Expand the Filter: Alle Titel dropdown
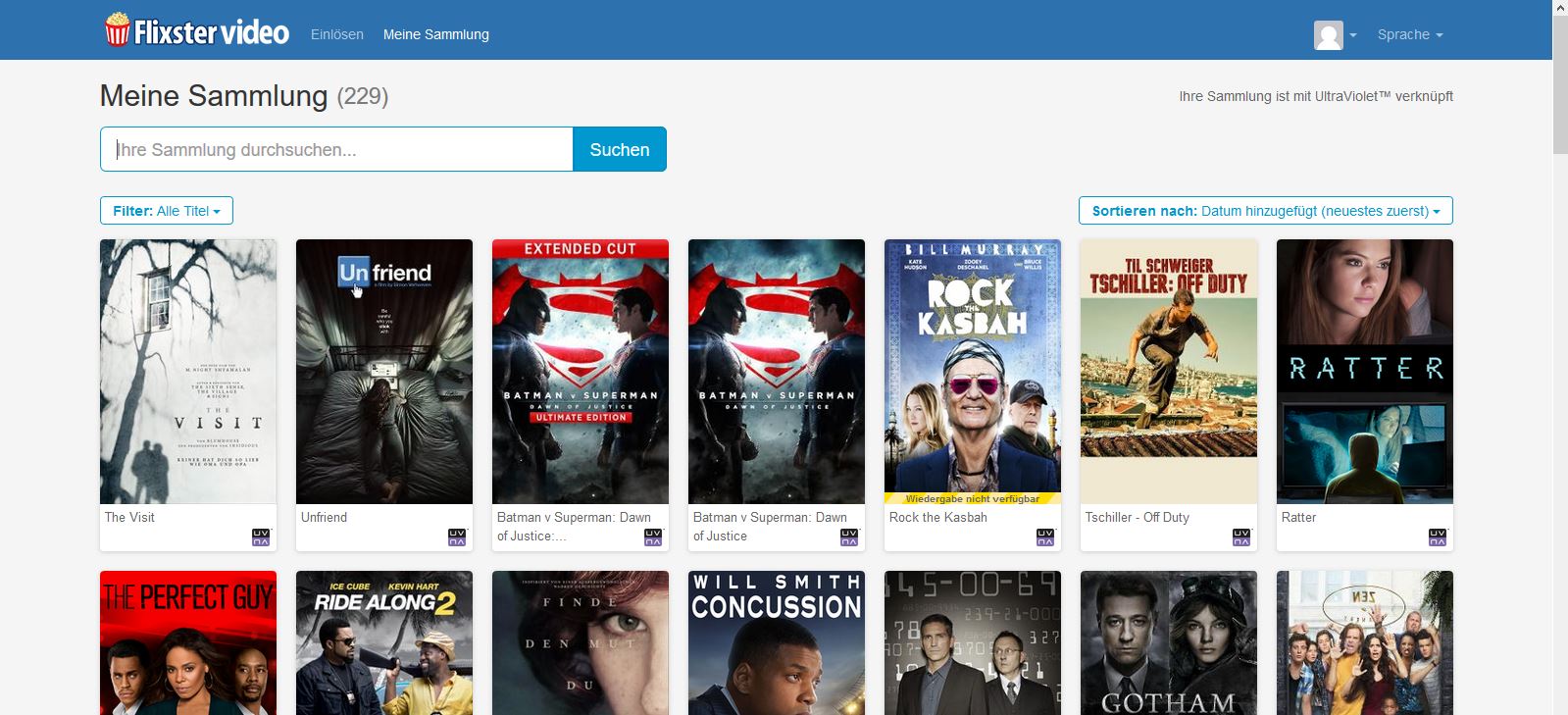 click(167, 211)
